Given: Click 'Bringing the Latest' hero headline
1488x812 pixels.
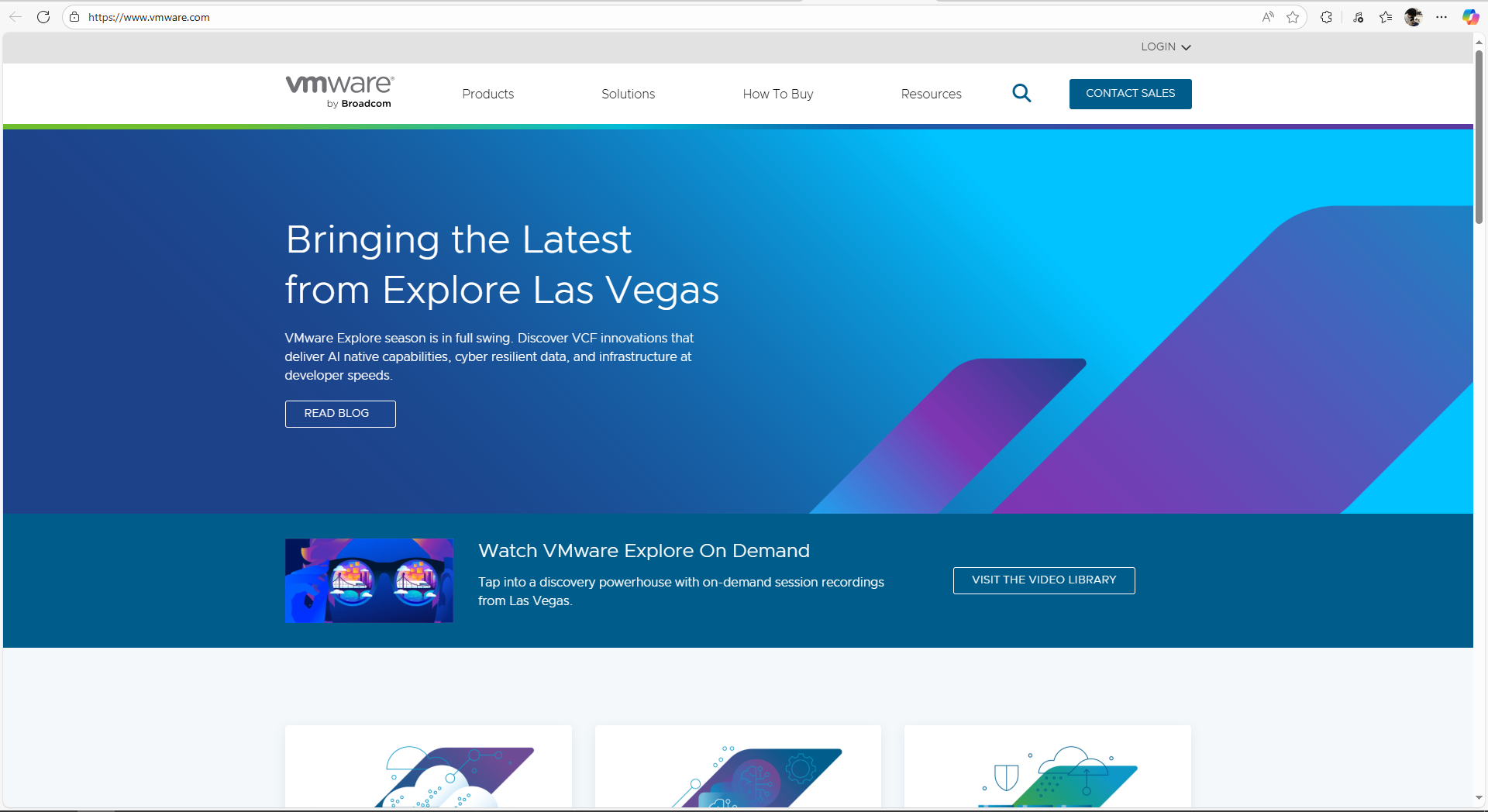Looking at the screenshot, I should pyautogui.click(x=459, y=239).
